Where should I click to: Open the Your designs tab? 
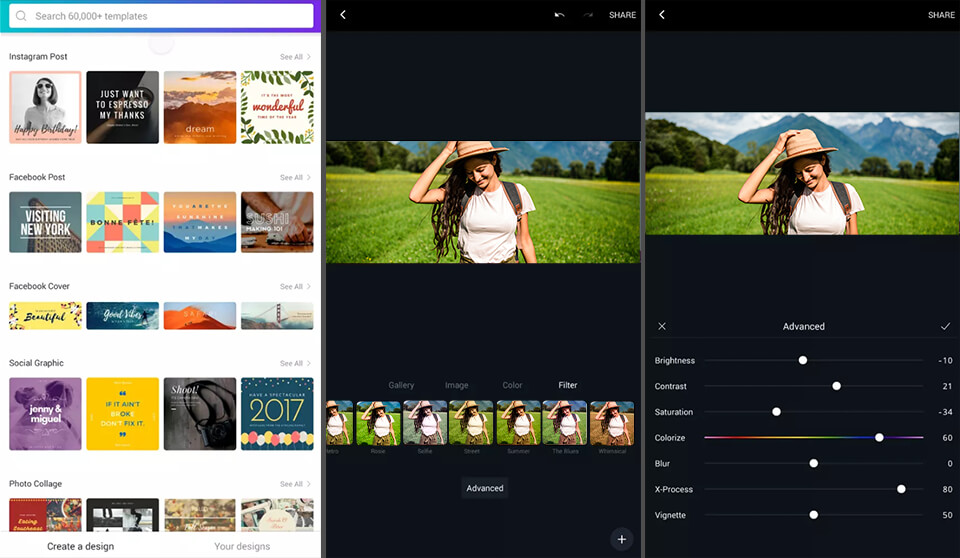coord(242,546)
